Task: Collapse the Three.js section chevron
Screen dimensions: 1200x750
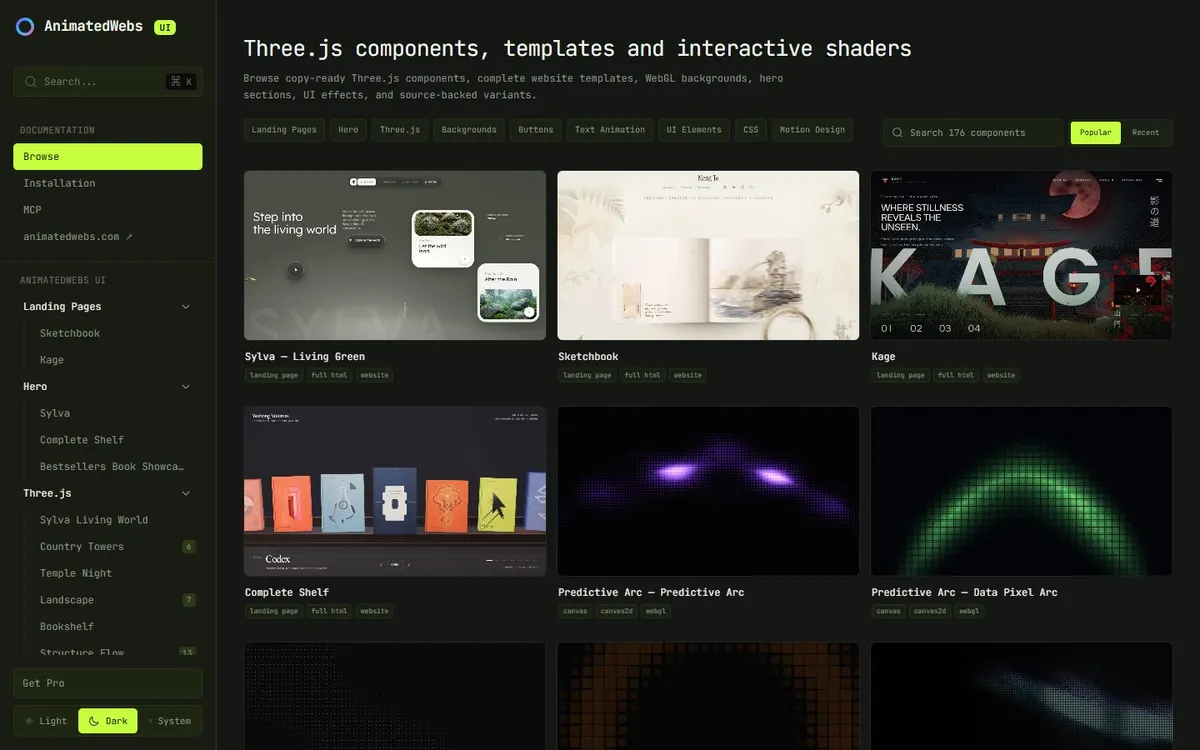Action: [185, 494]
